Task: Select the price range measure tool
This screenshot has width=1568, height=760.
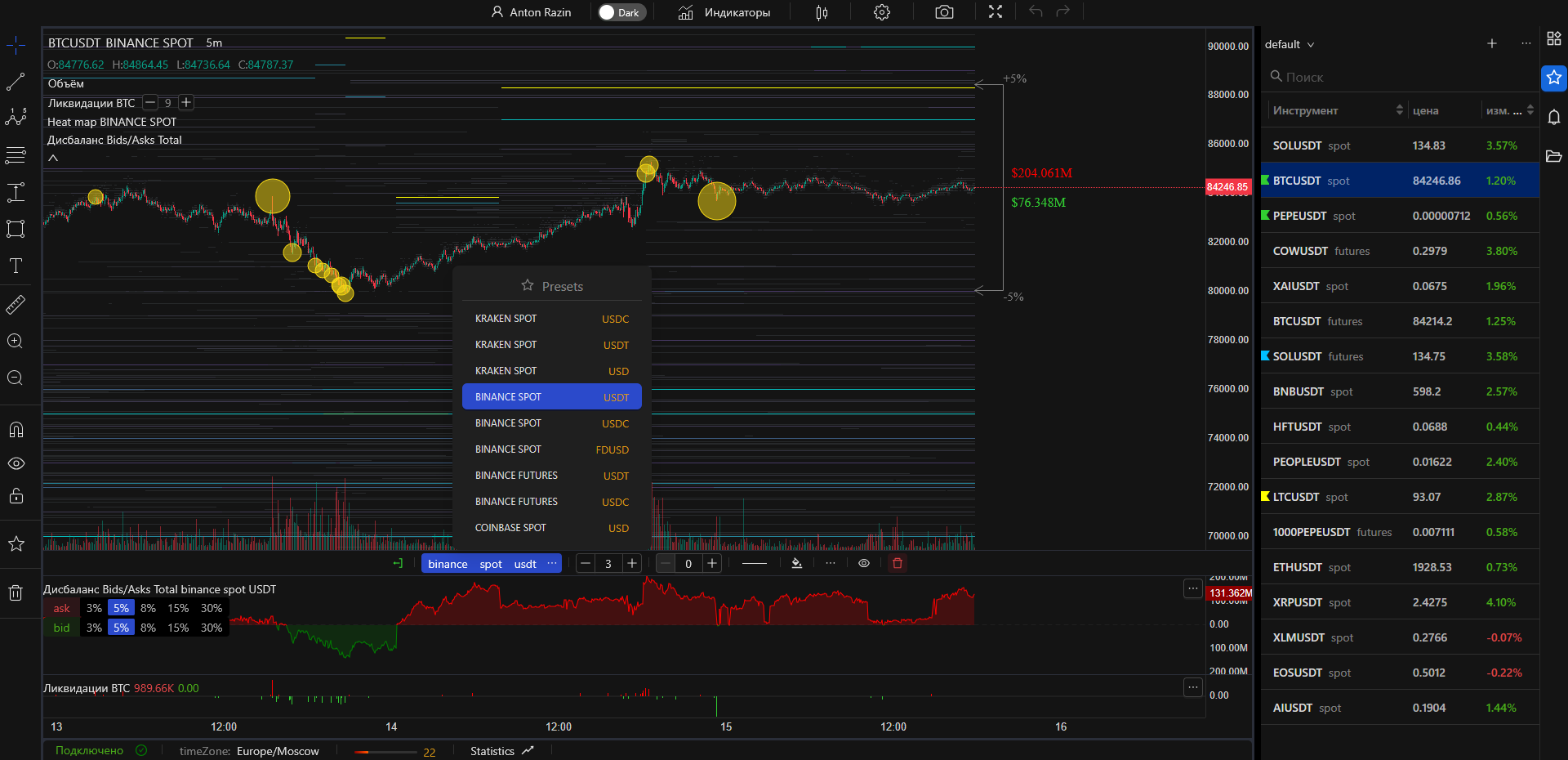Action: (x=16, y=192)
